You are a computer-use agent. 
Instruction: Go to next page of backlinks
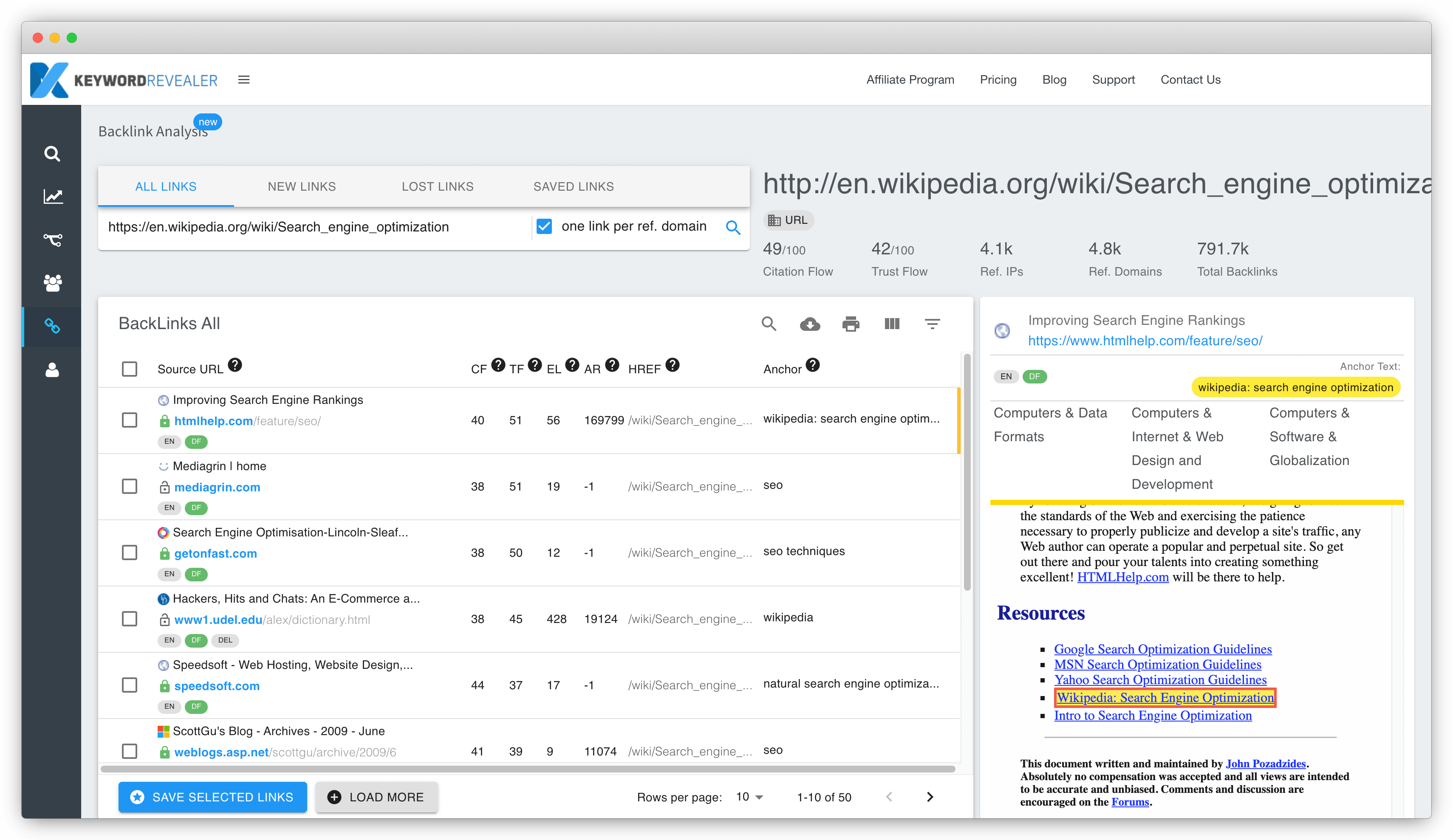(x=930, y=797)
